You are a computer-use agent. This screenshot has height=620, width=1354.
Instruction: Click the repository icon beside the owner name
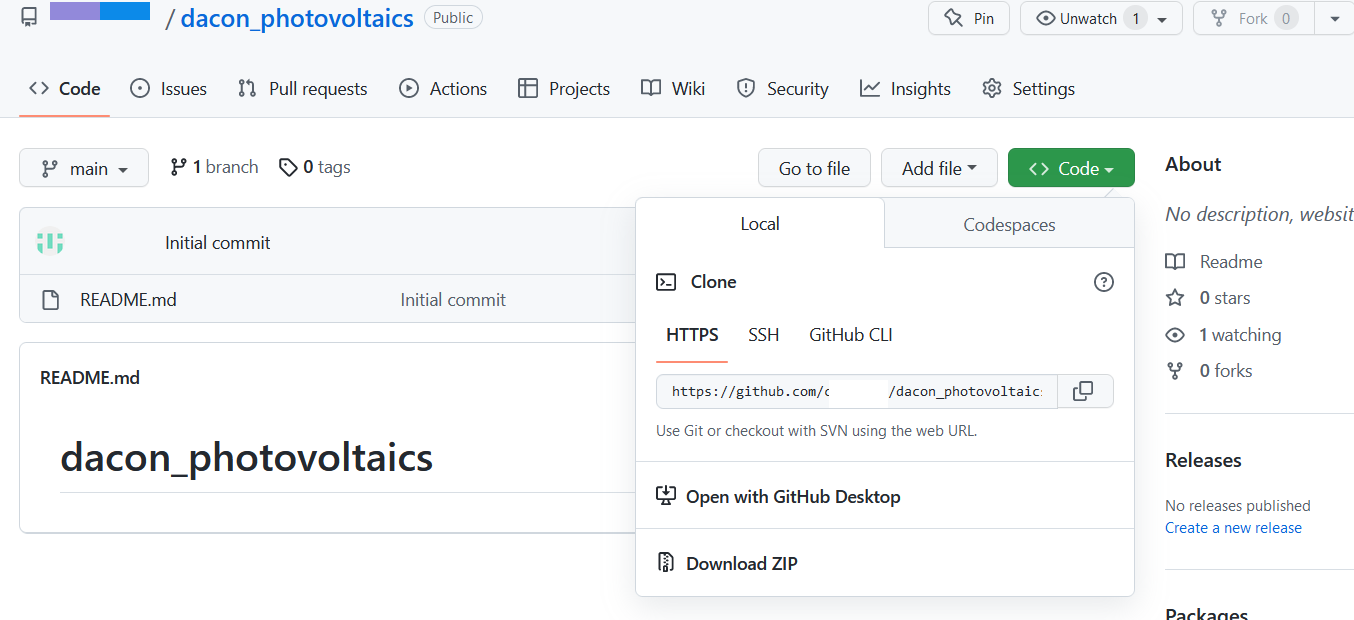pyautogui.click(x=29, y=17)
